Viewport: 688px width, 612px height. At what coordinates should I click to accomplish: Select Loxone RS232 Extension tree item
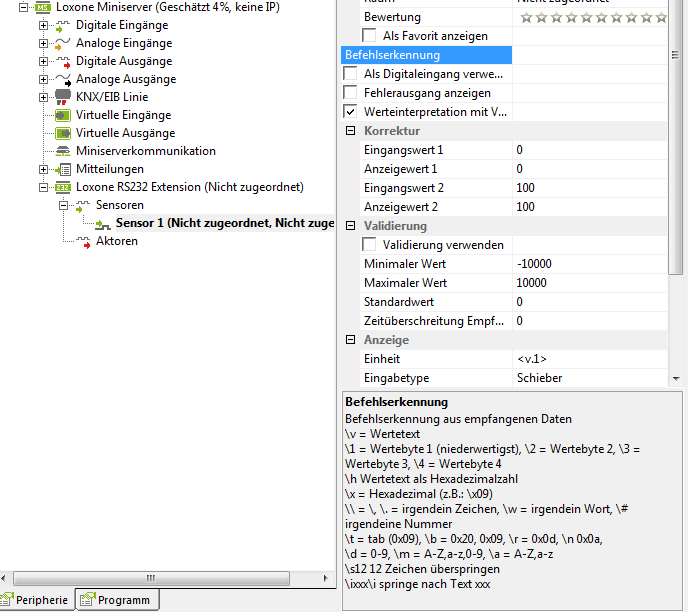click(190, 187)
